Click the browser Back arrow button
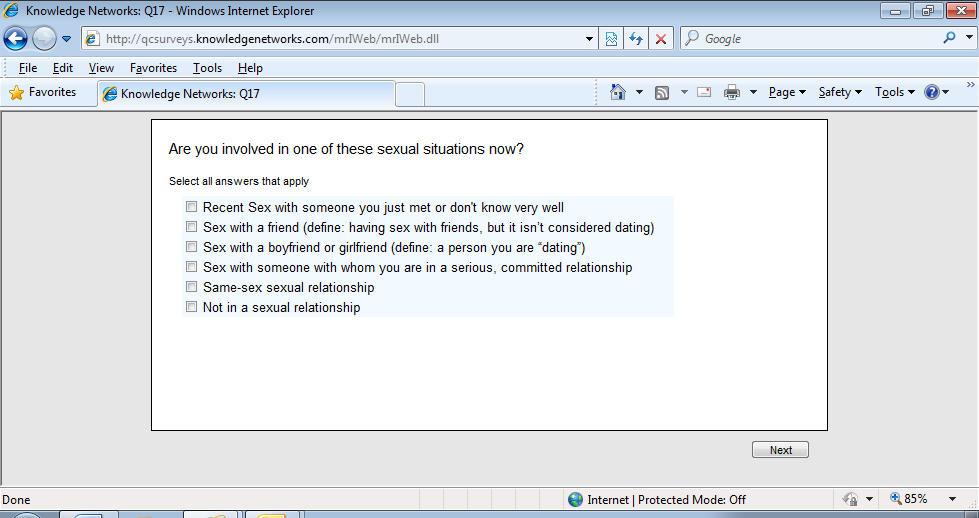The image size is (979, 518). [16, 39]
